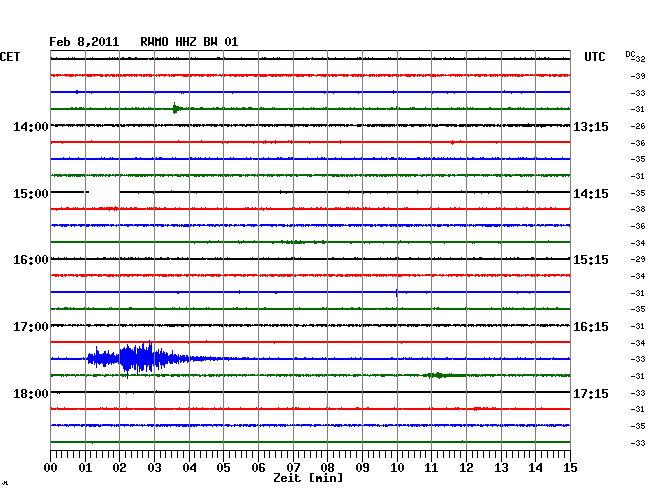Click the 03 minute axis label
The width and height of the screenshot is (650, 494).
(154, 468)
